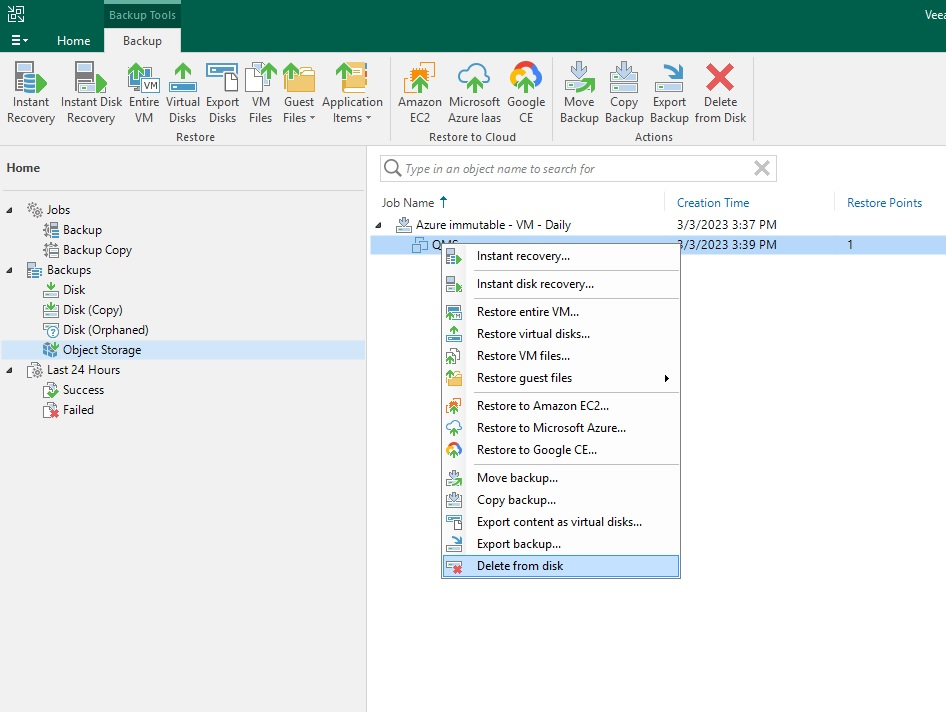Viewport: 946px width, 712px height.
Task: Choose Restore VM files... menu entry
Action: click(x=561, y=356)
